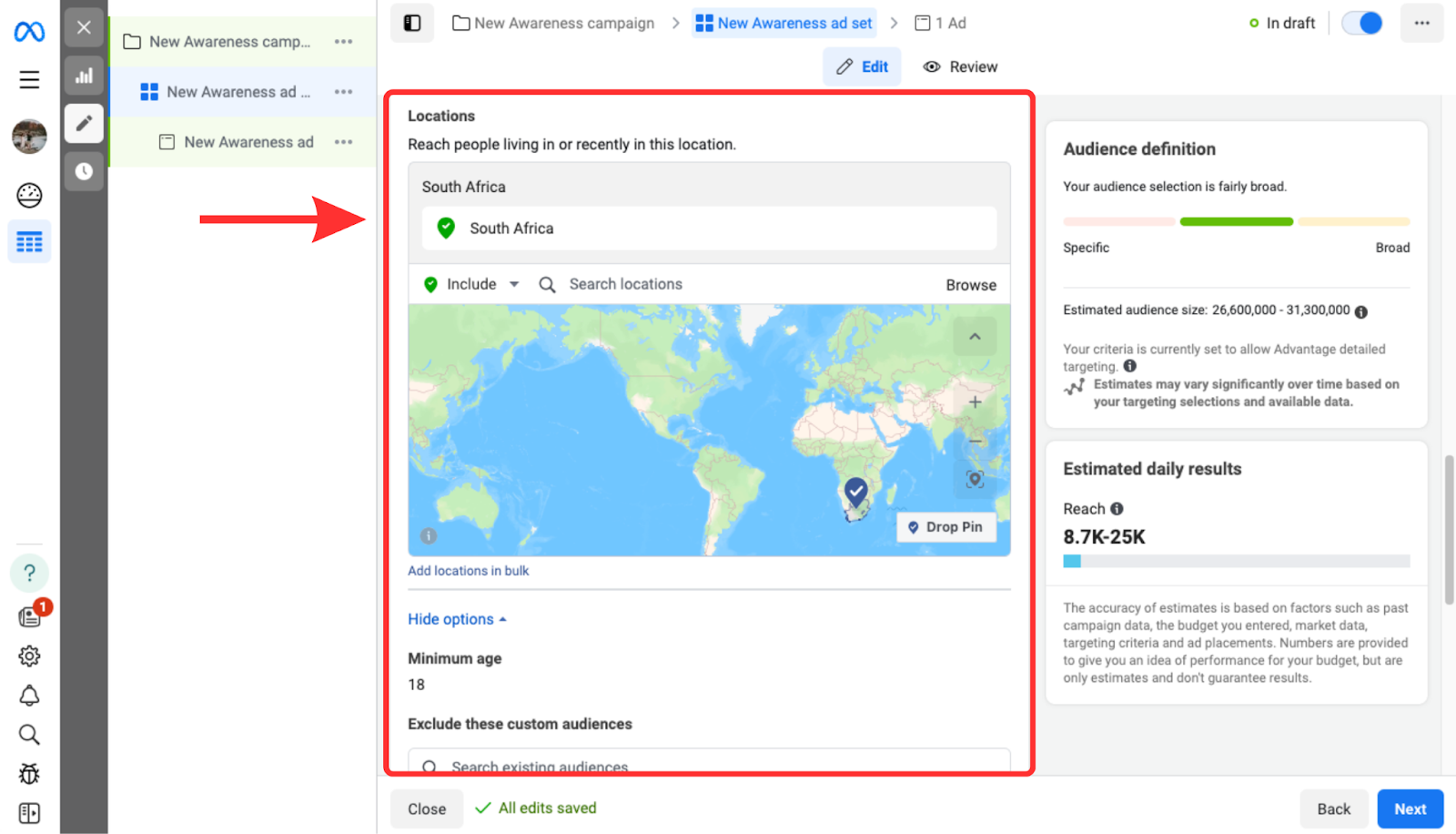Open the account overview gauge icon
1456x834 pixels.
point(29,195)
